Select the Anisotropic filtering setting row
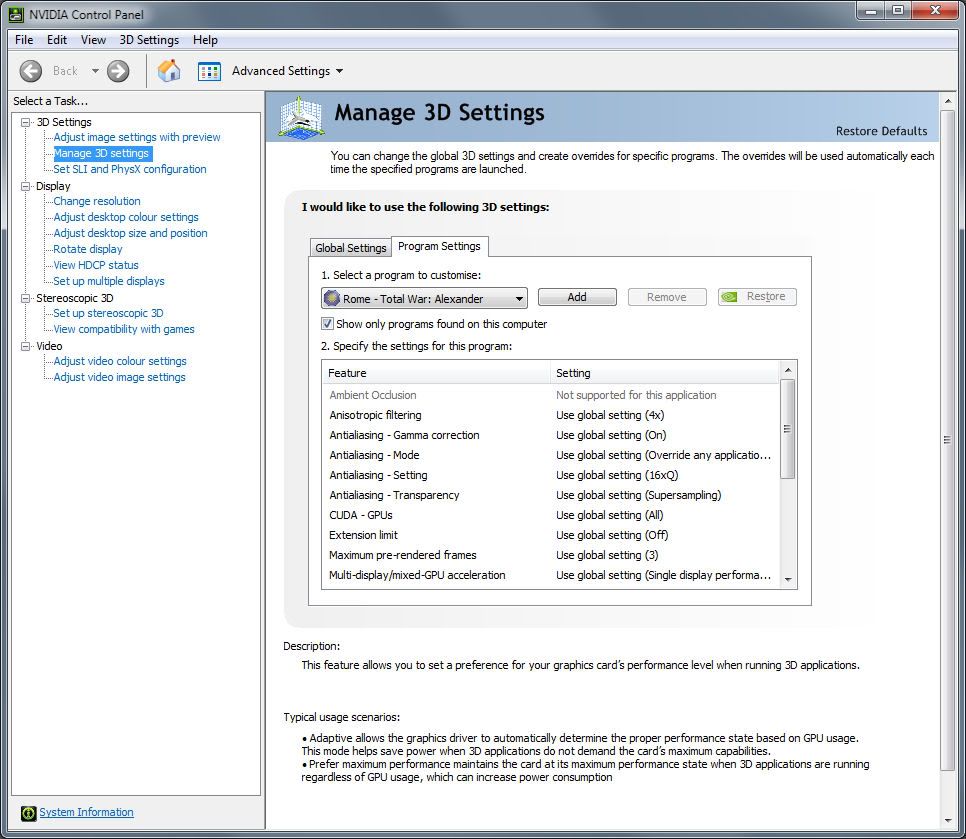The height and width of the screenshot is (839, 966). click(x=375, y=415)
